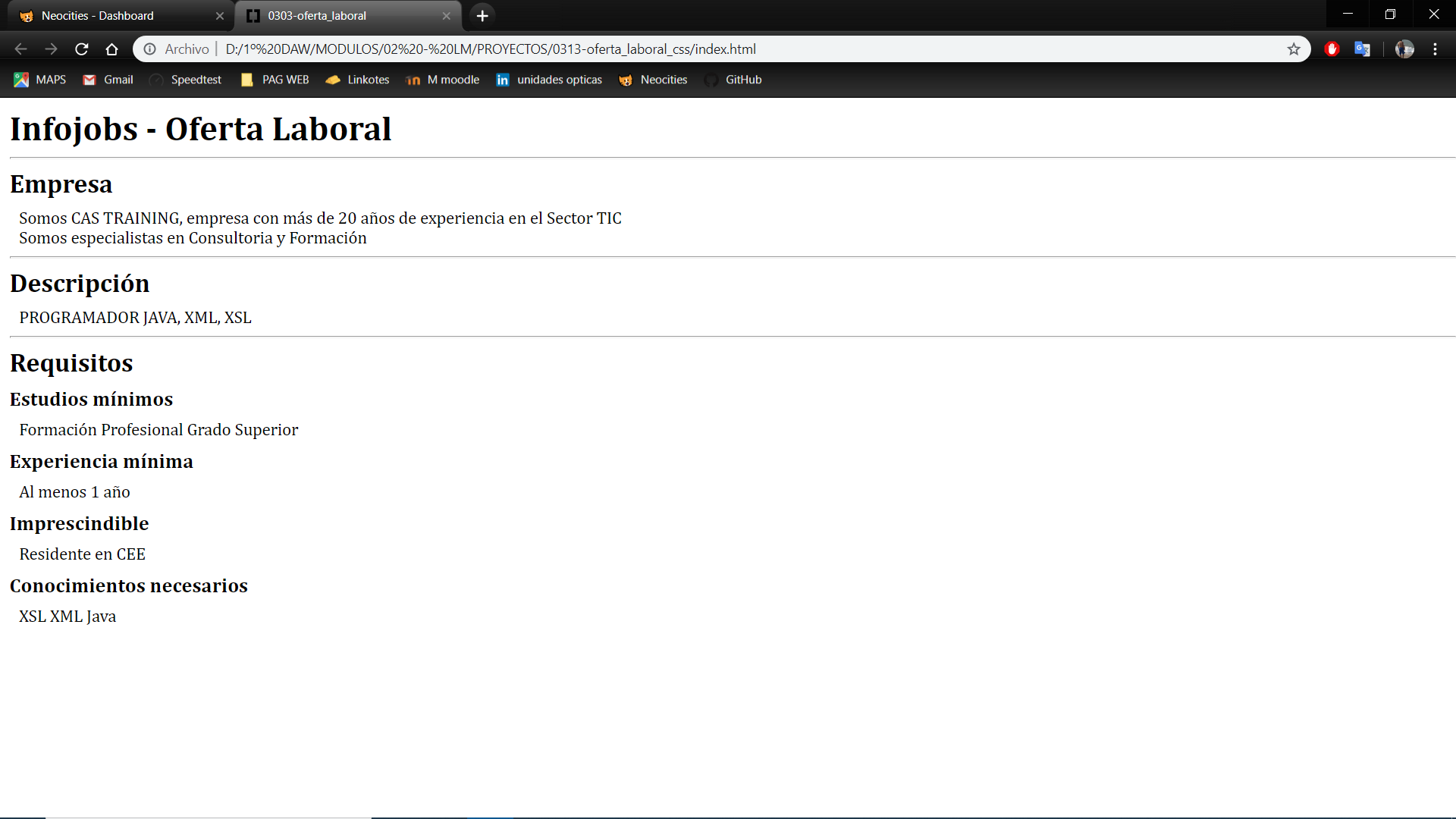Click the Imprescindible subheading

[79, 523]
